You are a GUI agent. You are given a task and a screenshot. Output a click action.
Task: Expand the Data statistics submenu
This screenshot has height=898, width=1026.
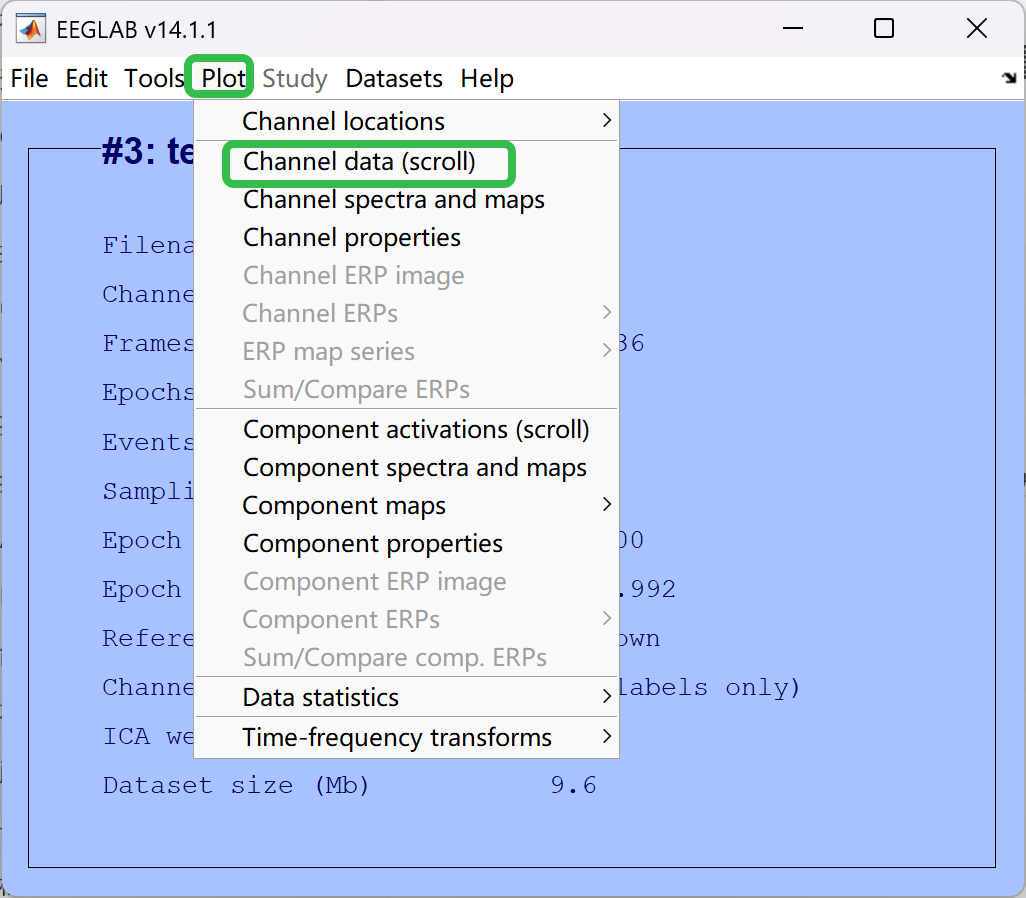point(406,698)
